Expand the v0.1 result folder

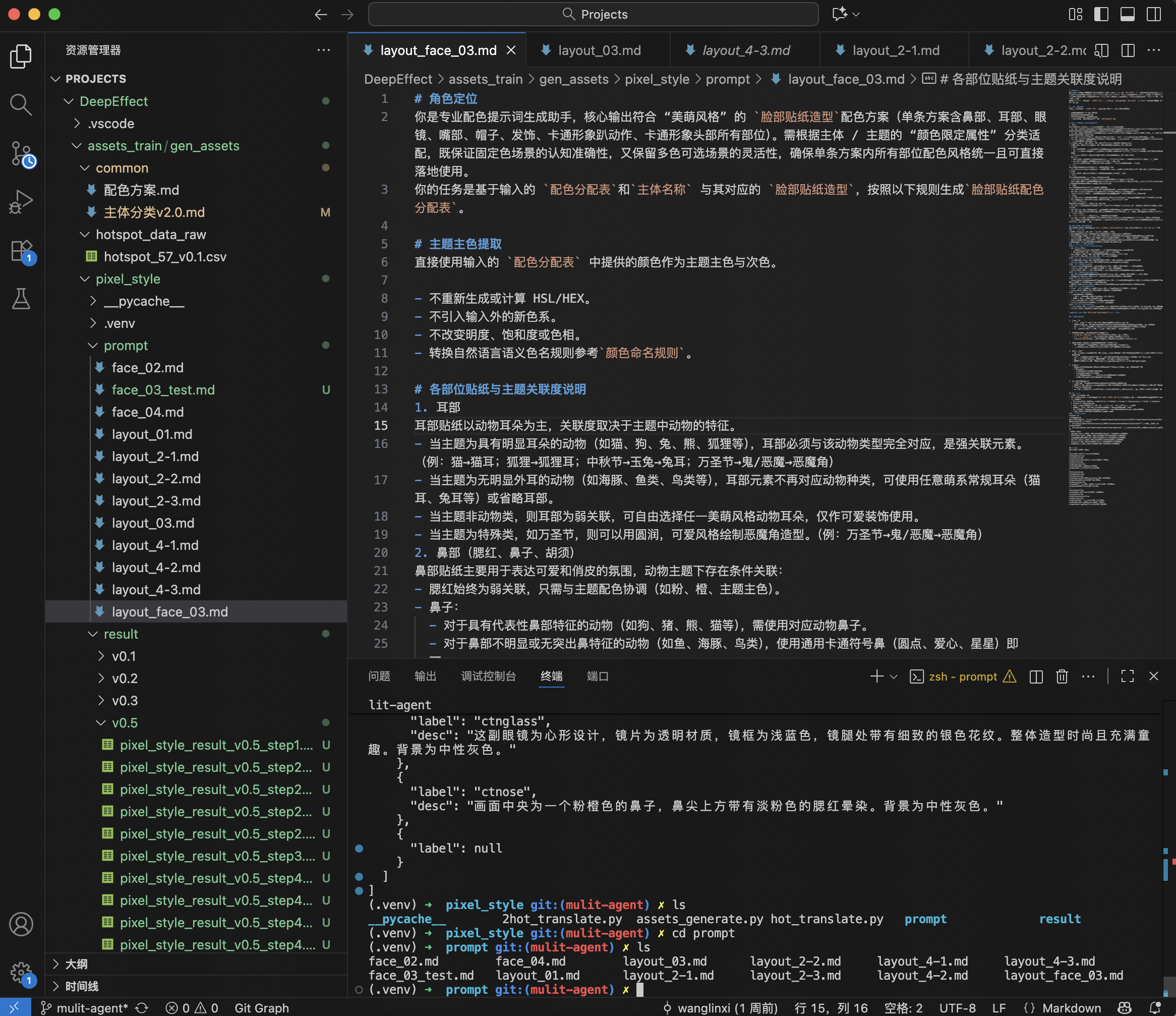point(101,656)
